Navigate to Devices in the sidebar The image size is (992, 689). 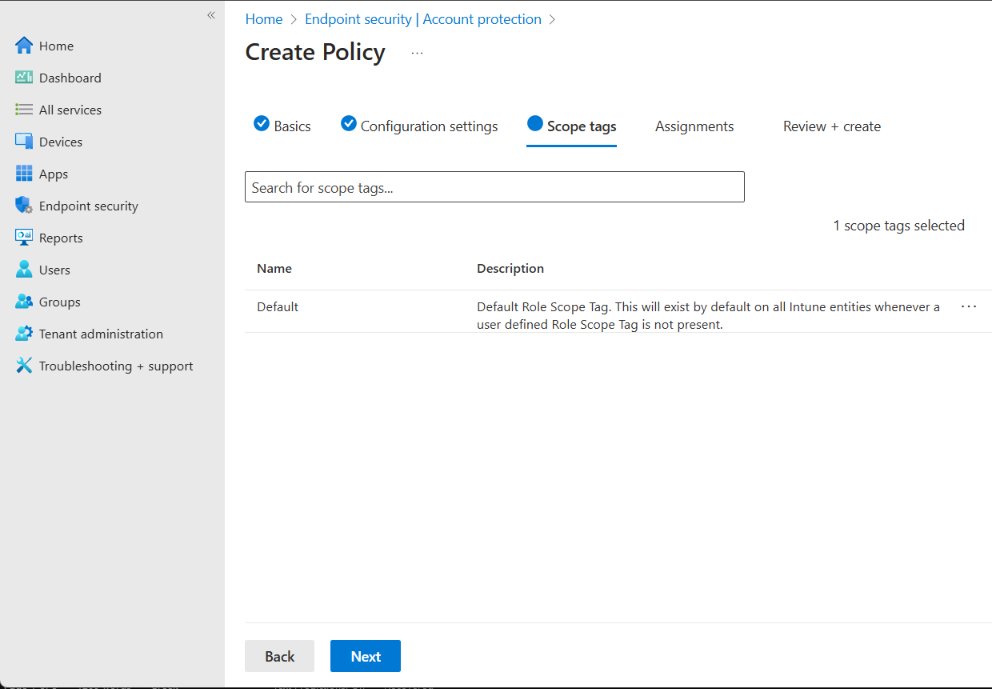click(x=22, y=141)
